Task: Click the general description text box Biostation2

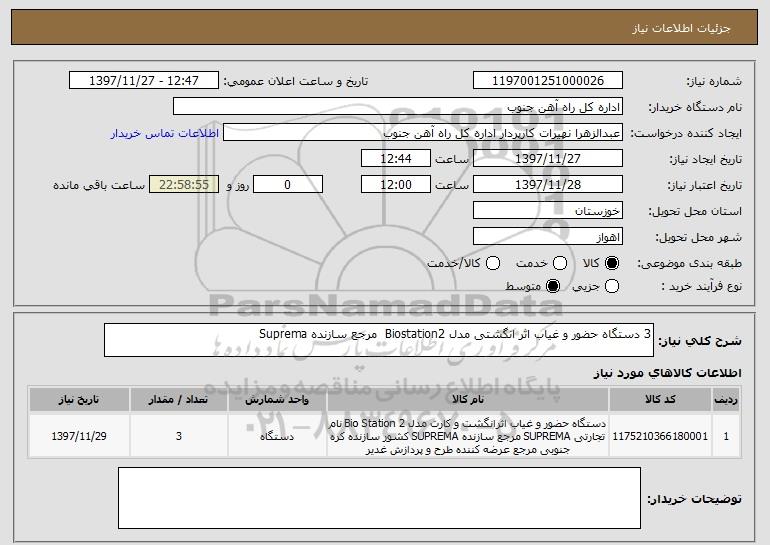Action: point(379,340)
